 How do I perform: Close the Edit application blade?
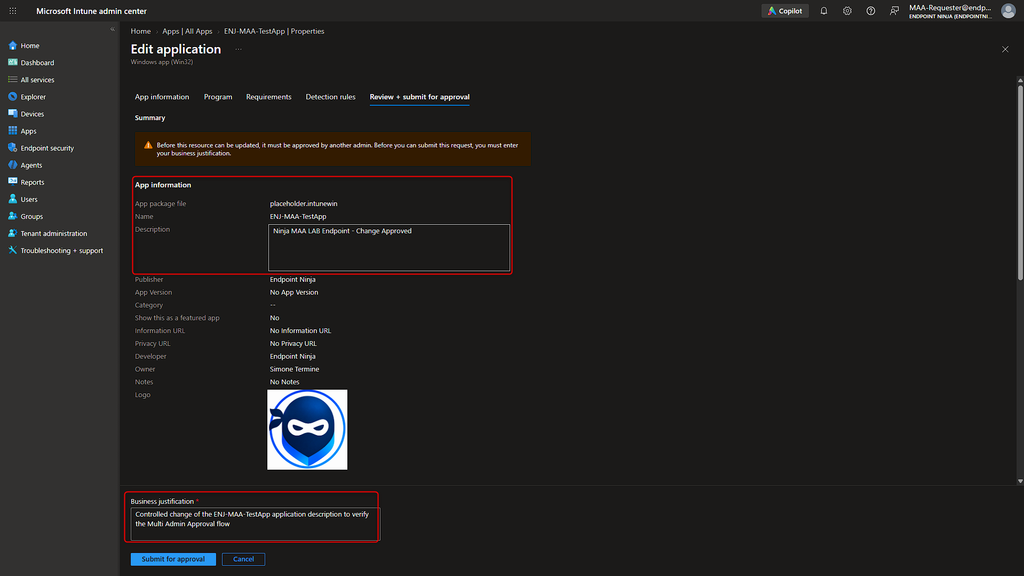1005,50
